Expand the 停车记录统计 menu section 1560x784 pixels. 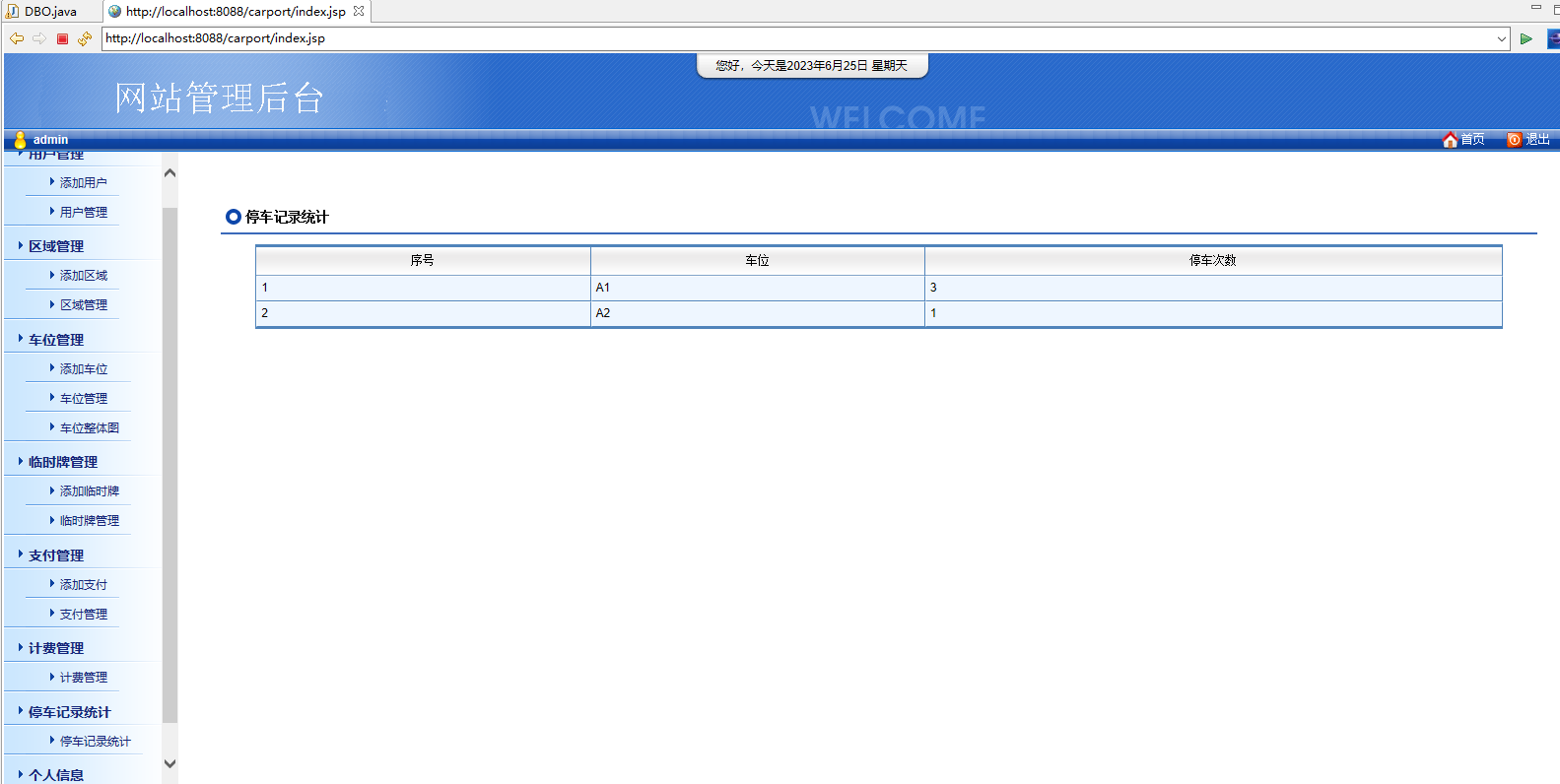point(70,712)
